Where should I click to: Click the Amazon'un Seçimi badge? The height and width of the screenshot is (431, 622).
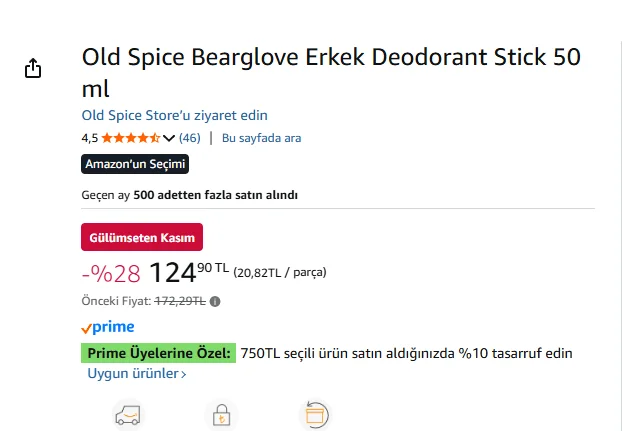[135, 164]
